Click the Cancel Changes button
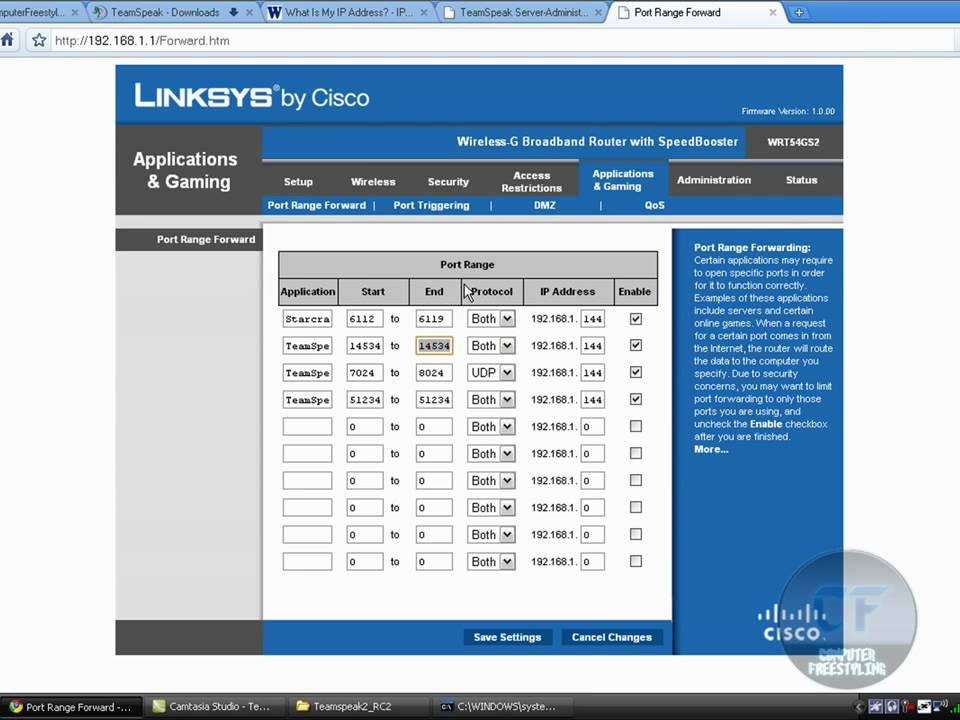The width and height of the screenshot is (960, 720). (612, 637)
